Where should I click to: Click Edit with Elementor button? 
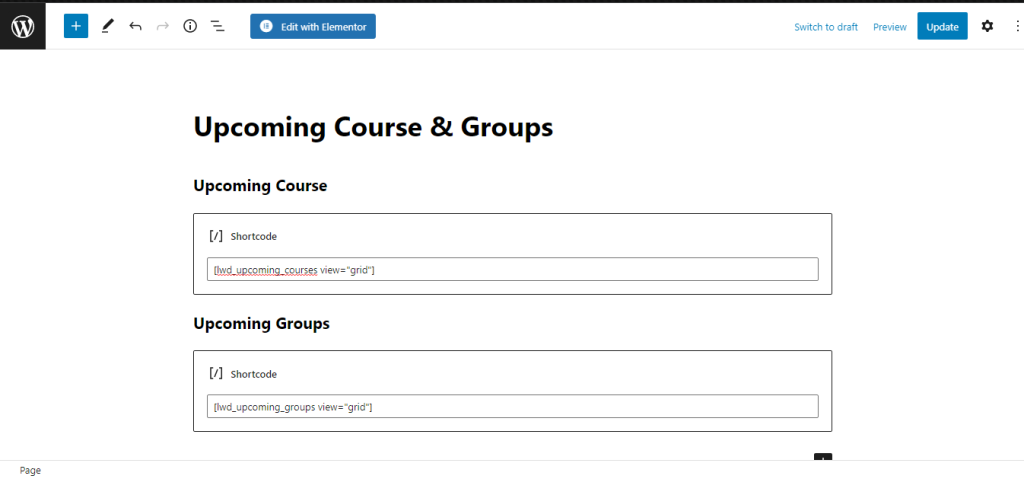pos(313,26)
